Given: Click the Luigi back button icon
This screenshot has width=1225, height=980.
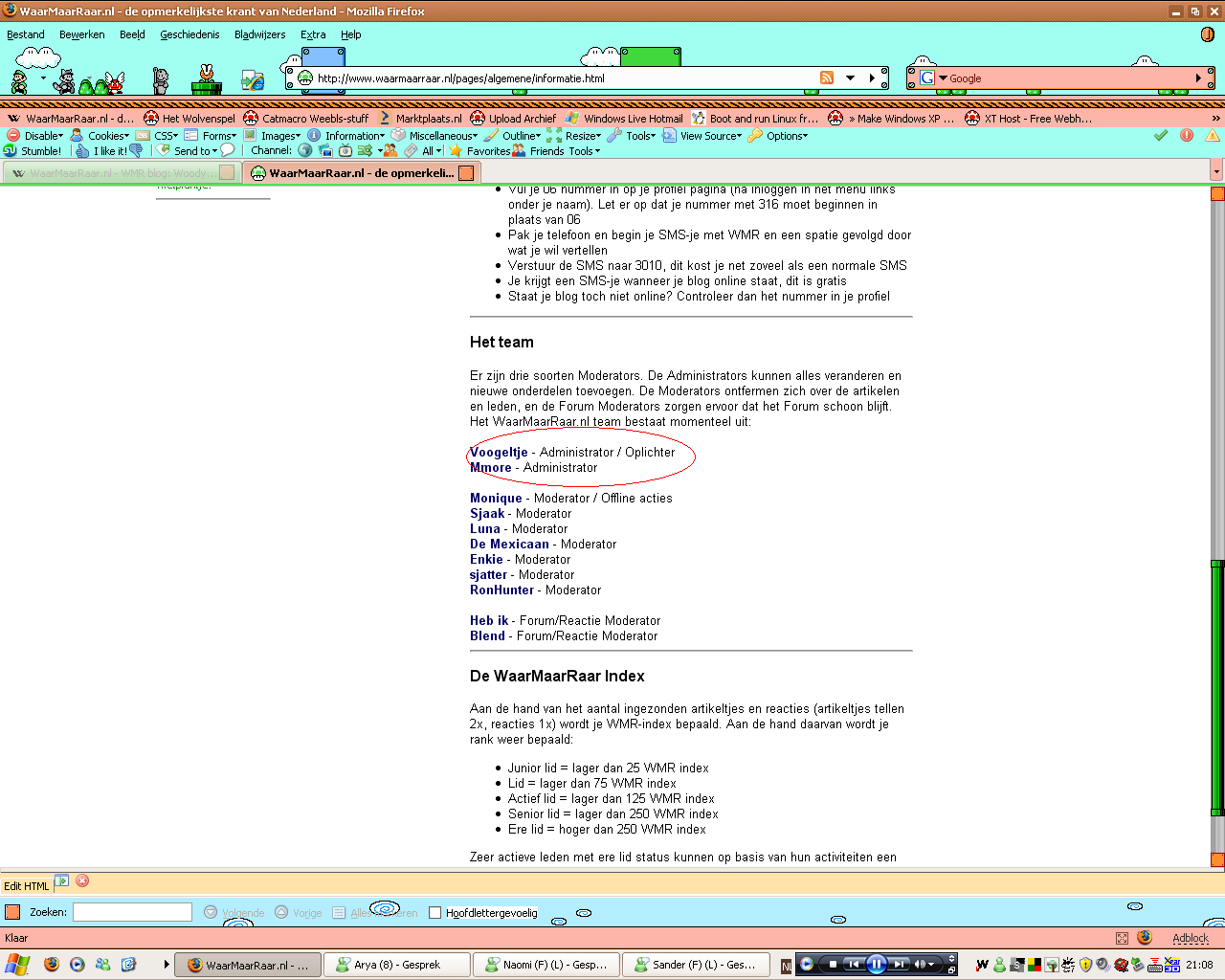Looking at the screenshot, I should point(19,81).
